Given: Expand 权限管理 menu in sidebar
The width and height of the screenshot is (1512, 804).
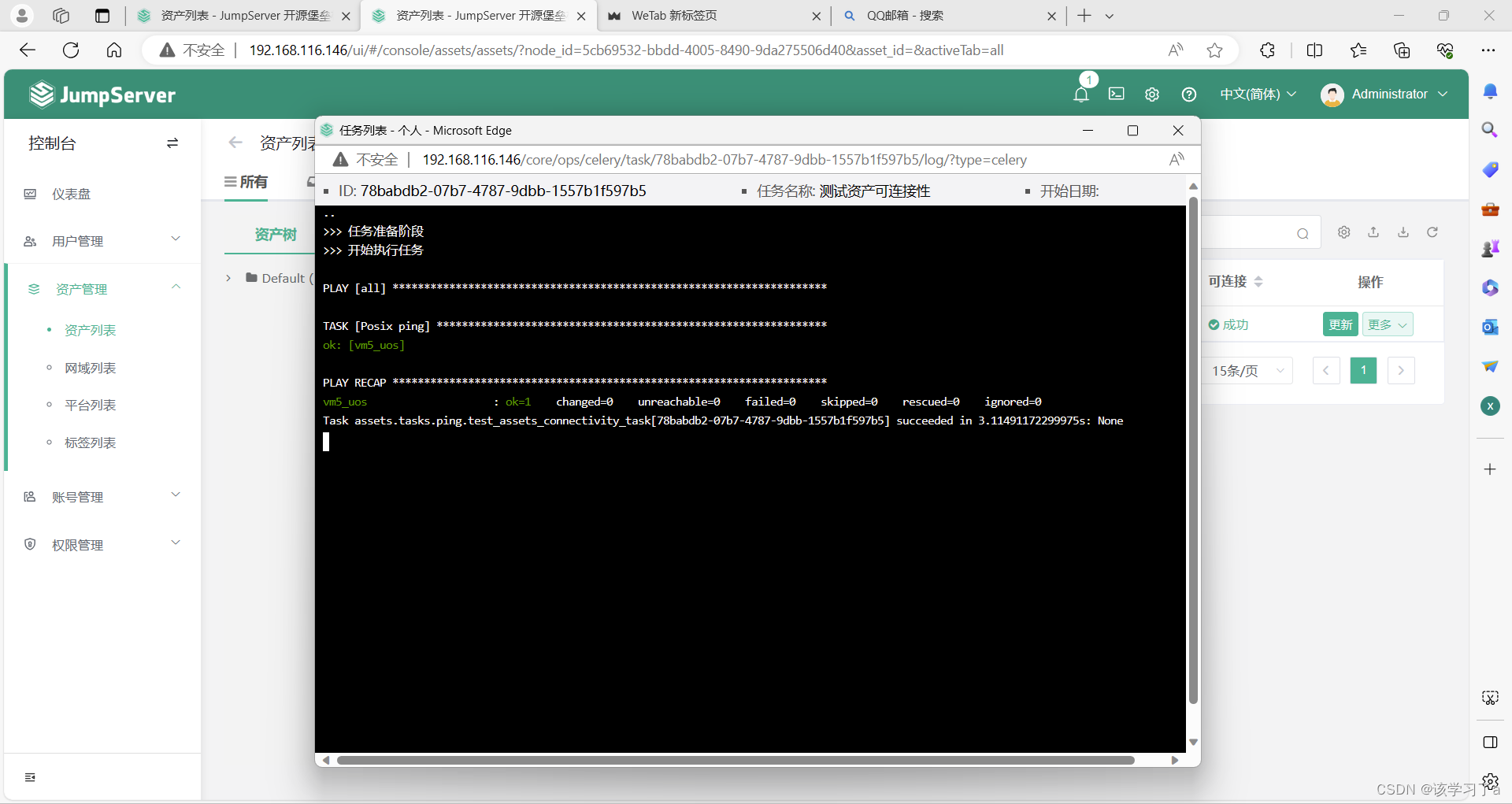Looking at the screenshot, I should pos(102,545).
